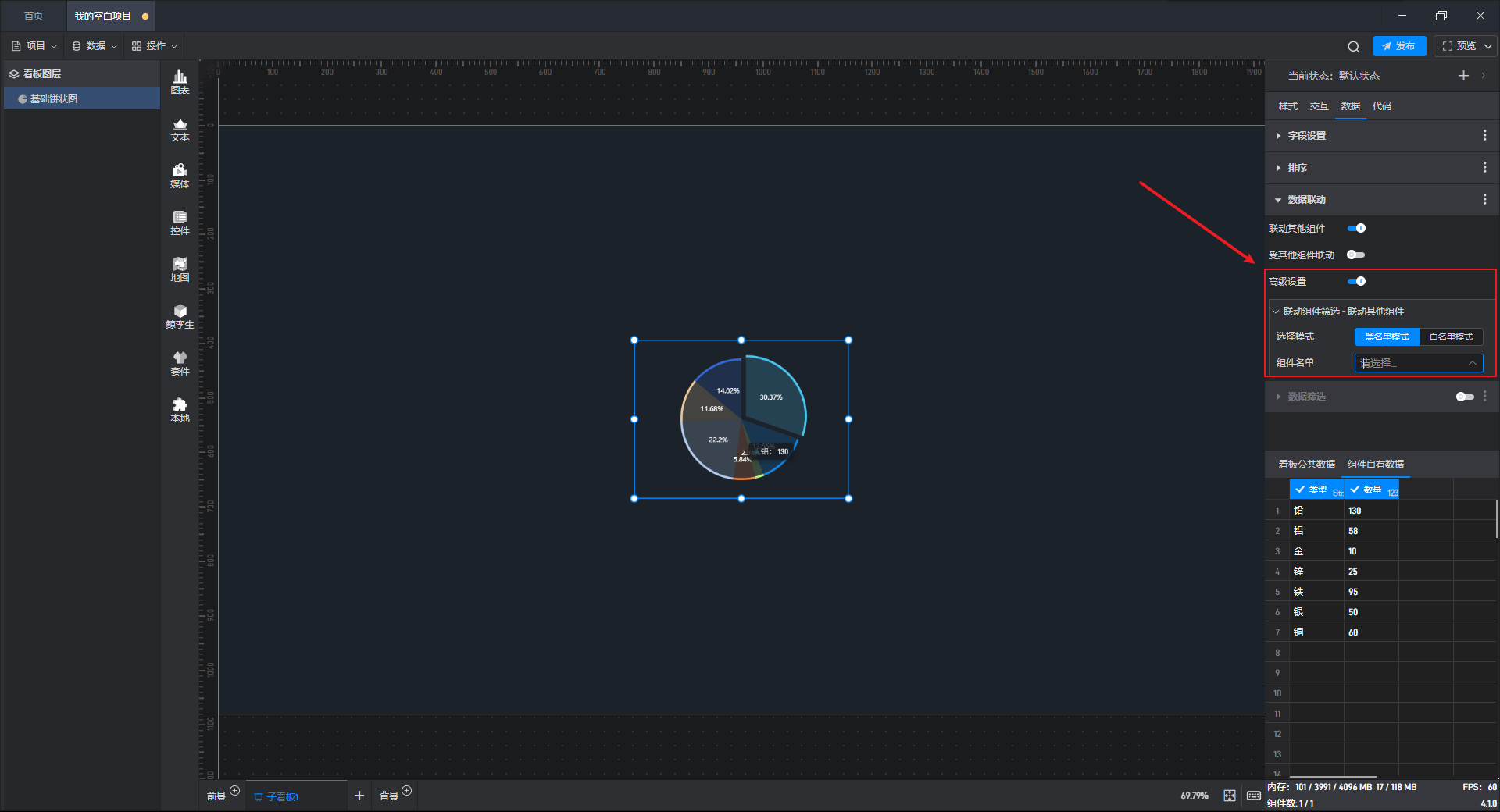Click the search magnifier icon
Screen dimensions: 1500x812
[x=1354, y=47]
